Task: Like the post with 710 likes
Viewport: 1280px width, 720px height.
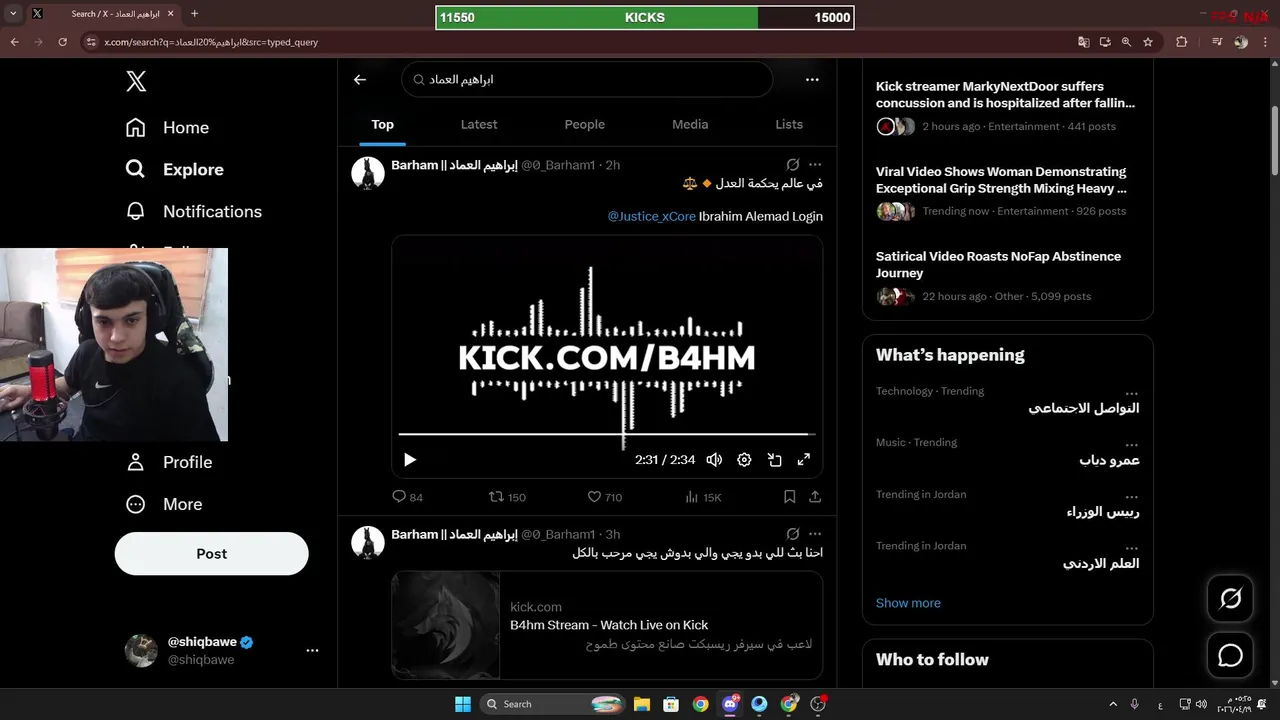Action: (604, 497)
